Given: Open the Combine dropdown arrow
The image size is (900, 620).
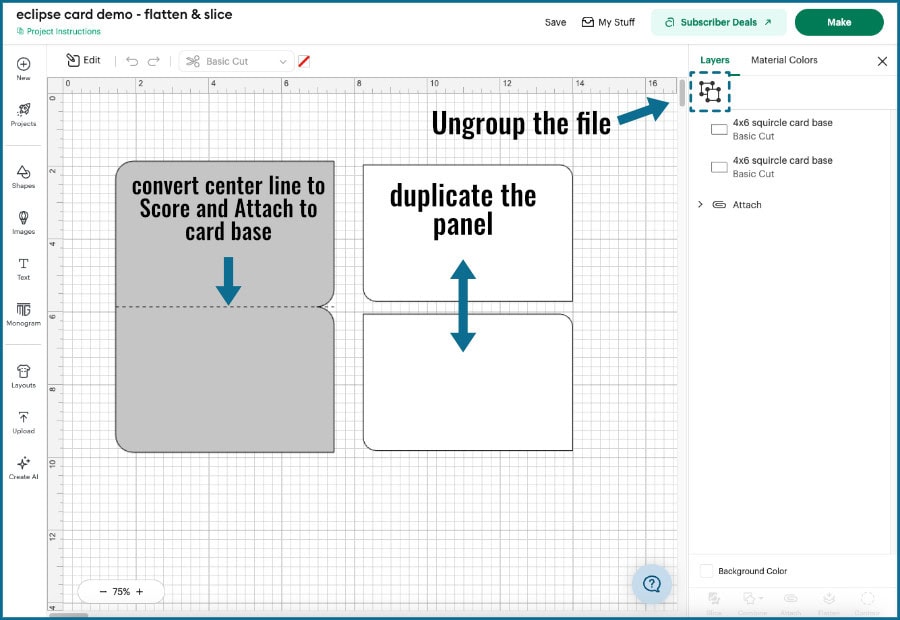Looking at the screenshot, I should click(761, 598).
